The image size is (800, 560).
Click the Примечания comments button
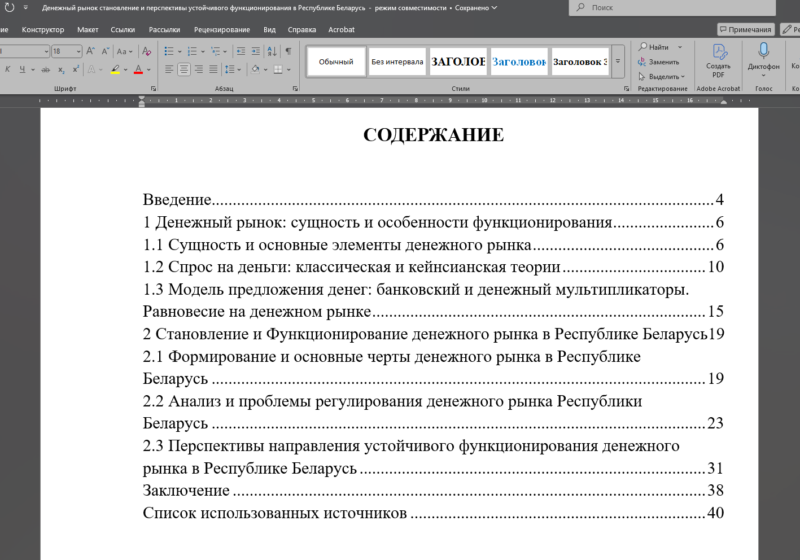click(x=745, y=30)
